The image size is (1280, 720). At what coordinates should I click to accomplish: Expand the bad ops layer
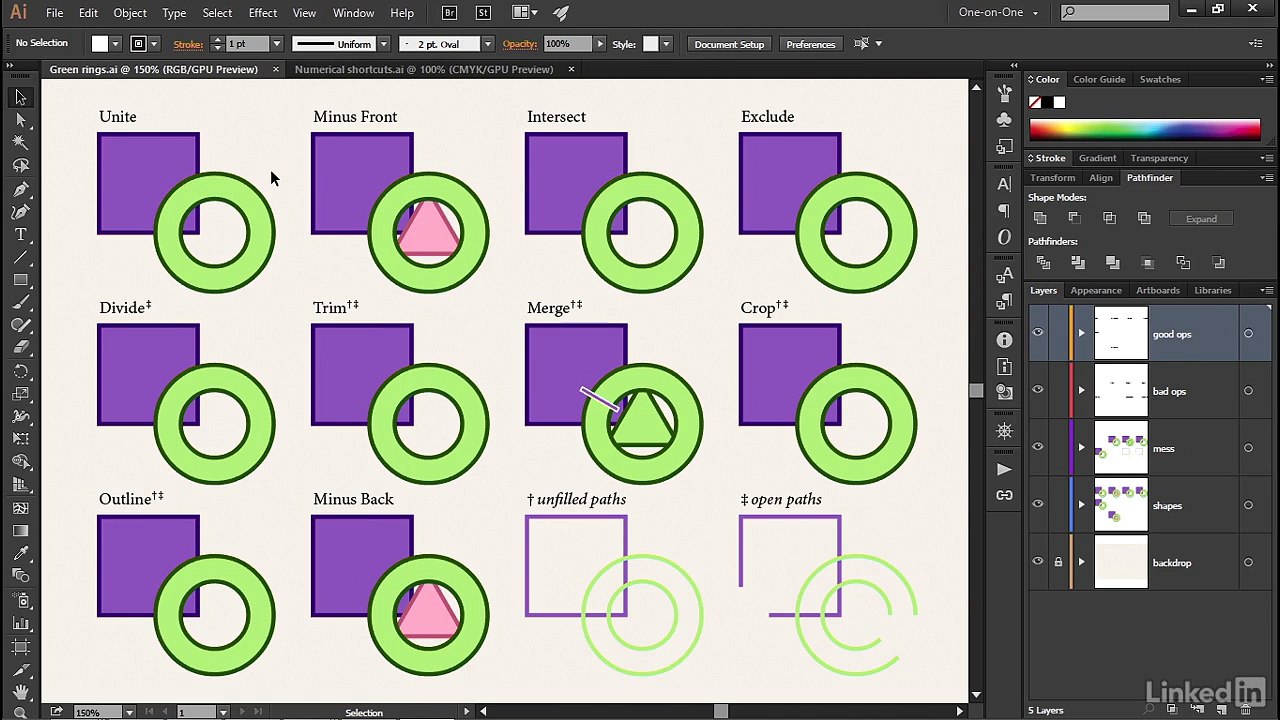tap(1081, 391)
